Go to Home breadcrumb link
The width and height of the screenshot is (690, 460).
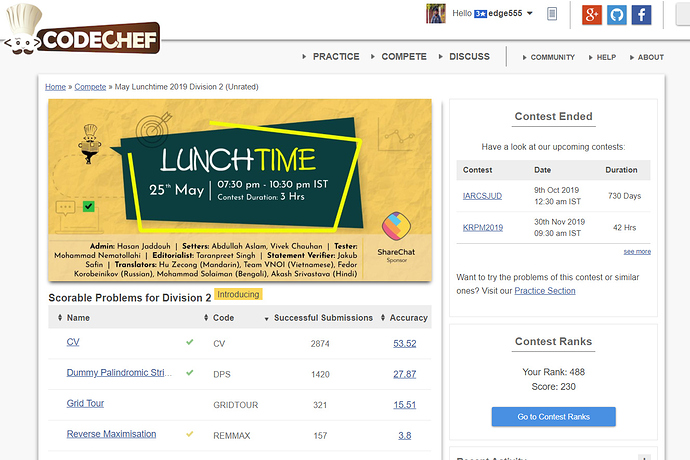55,87
